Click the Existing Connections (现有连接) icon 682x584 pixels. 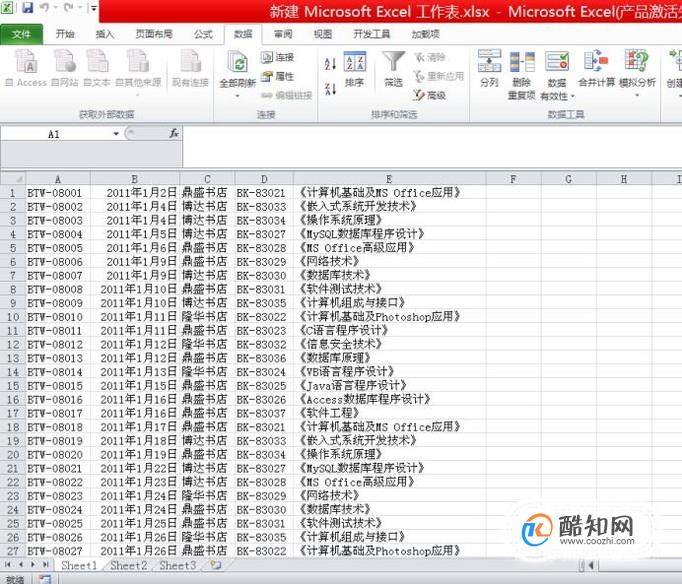(x=190, y=68)
